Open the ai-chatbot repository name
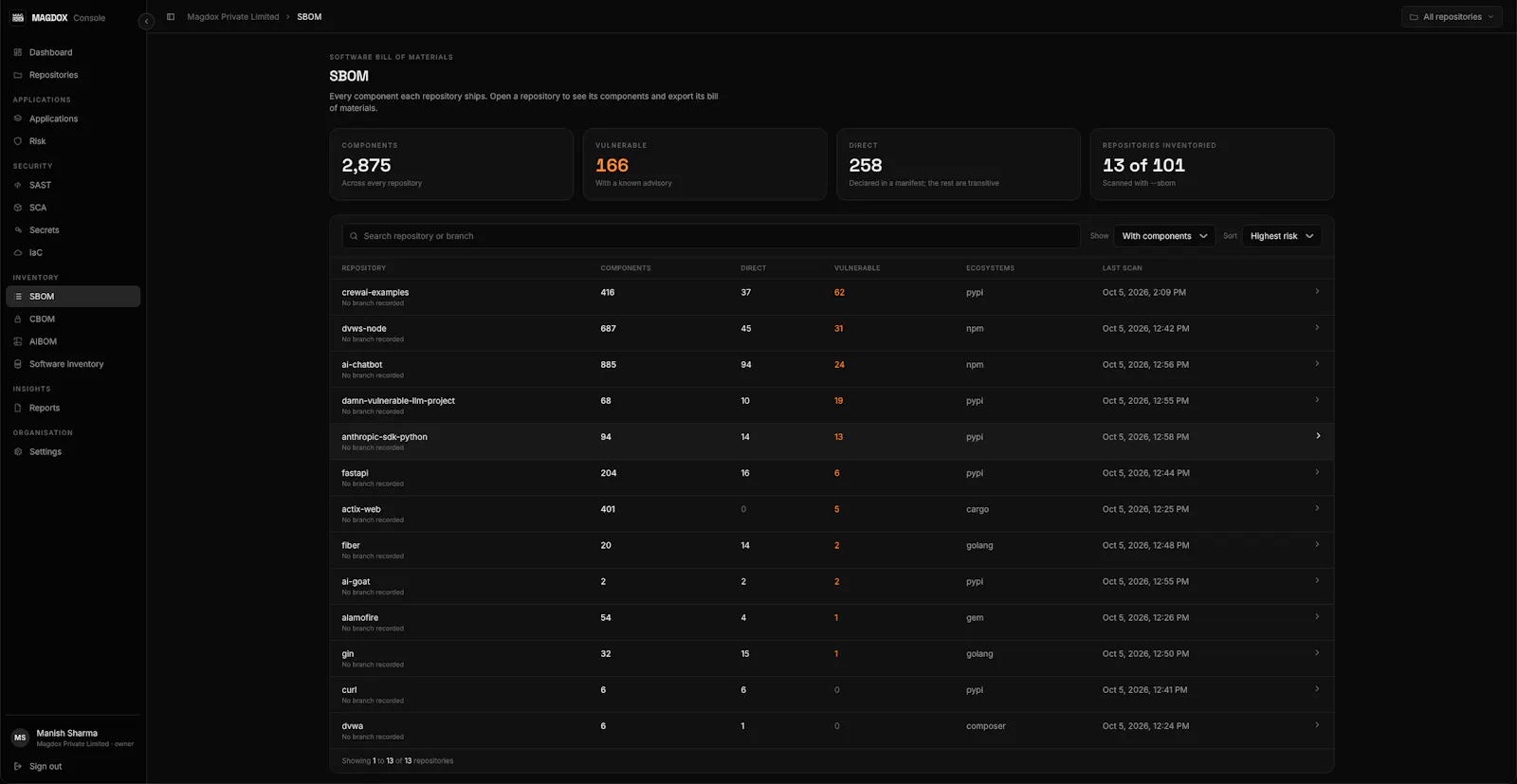 pos(362,365)
